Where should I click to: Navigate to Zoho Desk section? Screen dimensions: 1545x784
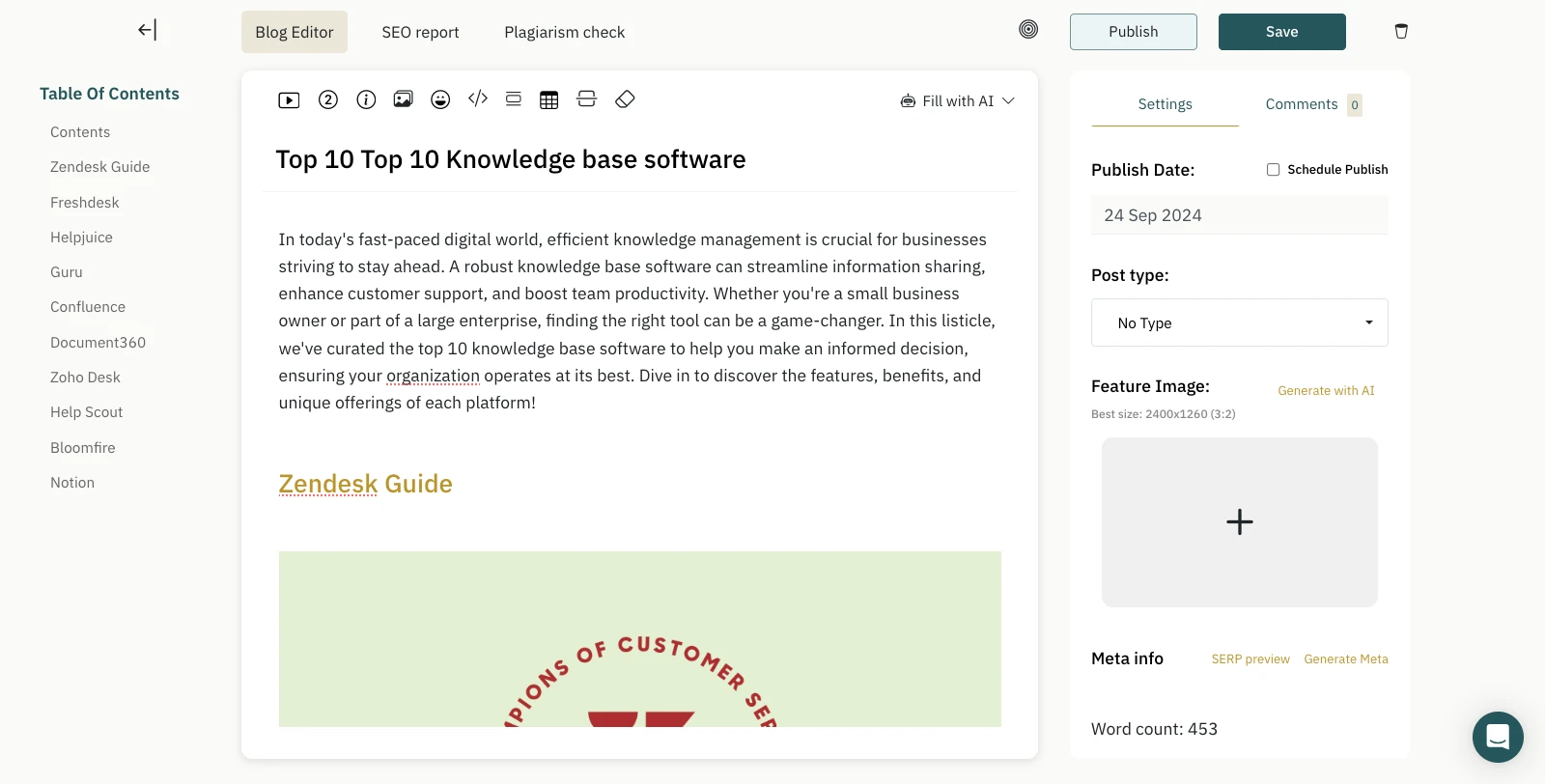(85, 378)
